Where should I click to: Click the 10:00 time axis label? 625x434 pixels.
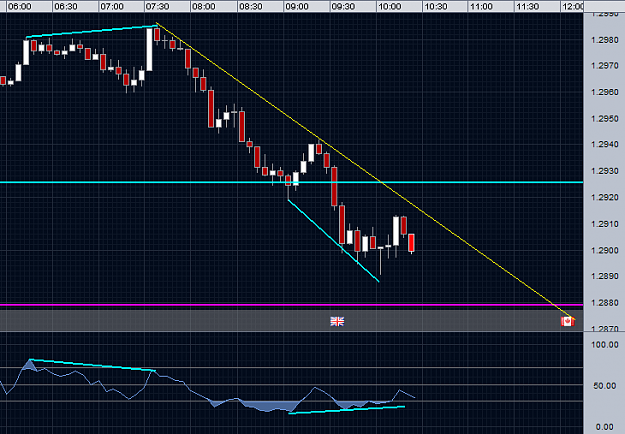point(390,7)
